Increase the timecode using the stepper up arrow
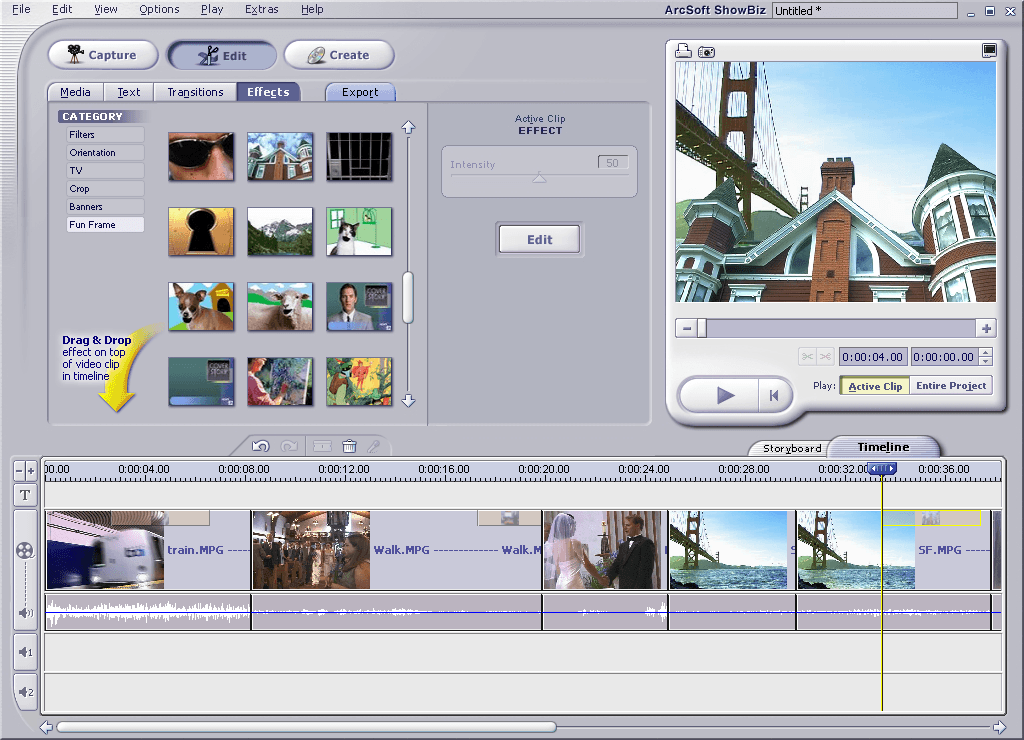The width and height of the screenshot is (1024, 740). (x=986, y=352)
